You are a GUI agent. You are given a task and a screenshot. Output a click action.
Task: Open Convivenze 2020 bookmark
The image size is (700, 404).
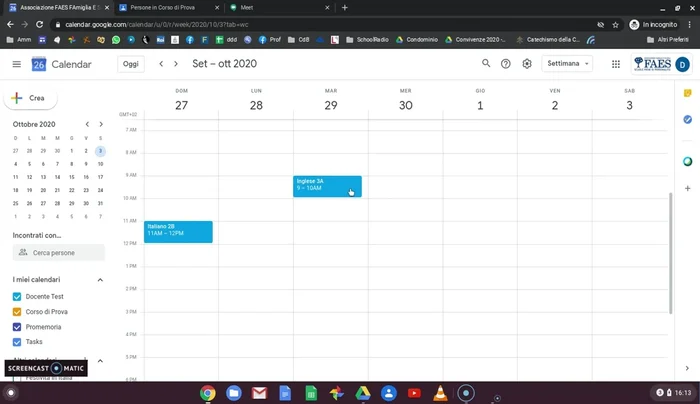tap(475, 40)
